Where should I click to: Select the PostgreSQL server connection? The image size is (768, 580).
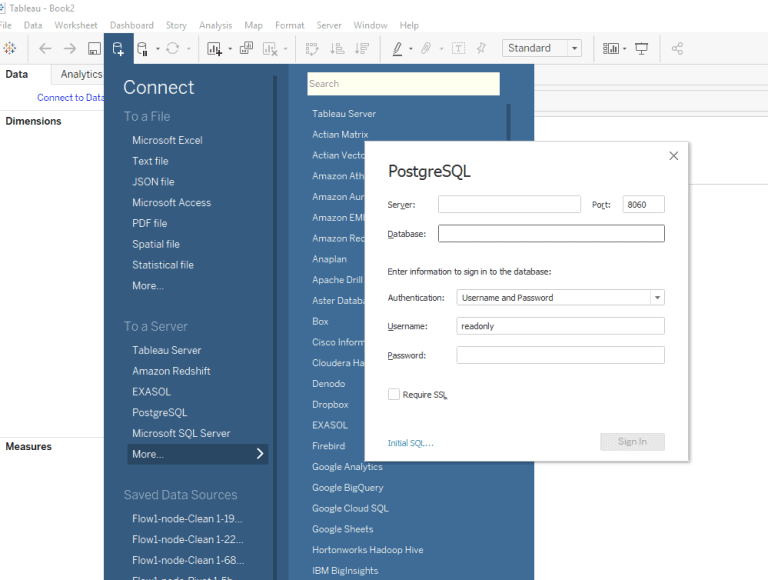pyautogui.click(x=160, y=412)
